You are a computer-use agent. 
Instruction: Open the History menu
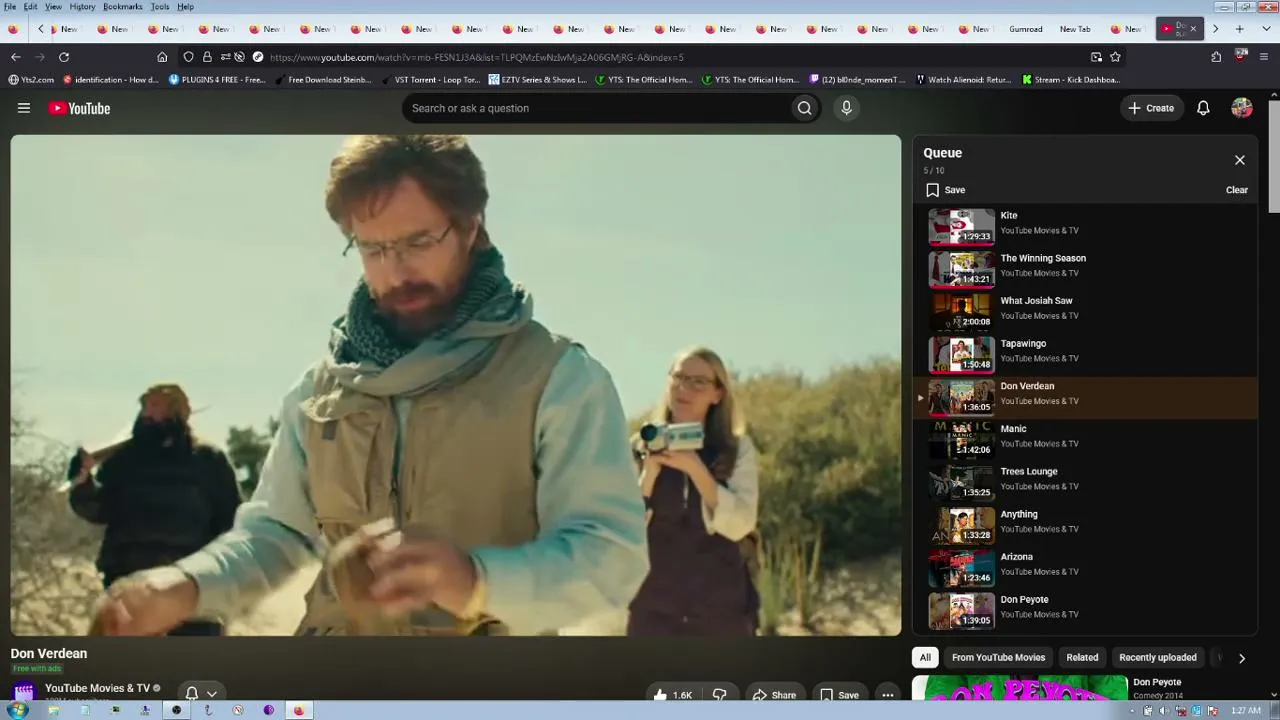point(83,7)
